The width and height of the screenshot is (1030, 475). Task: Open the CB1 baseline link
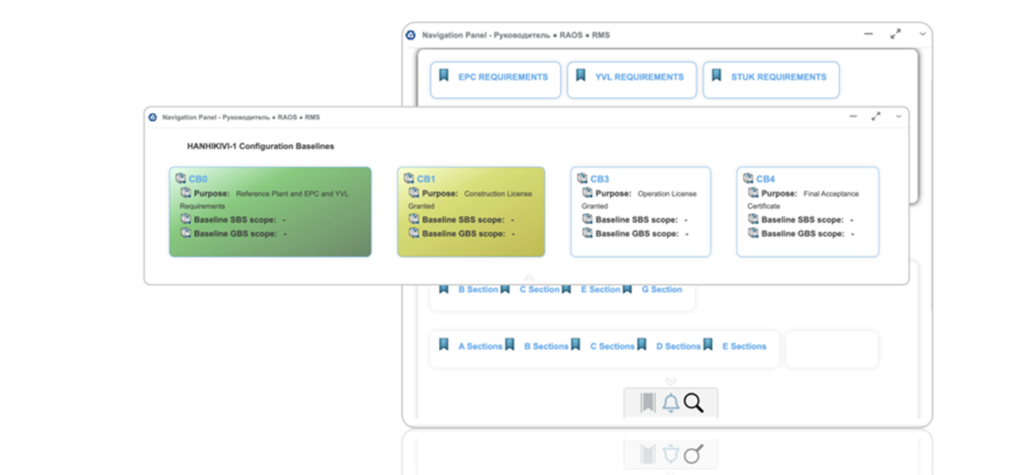pos(425,179)
